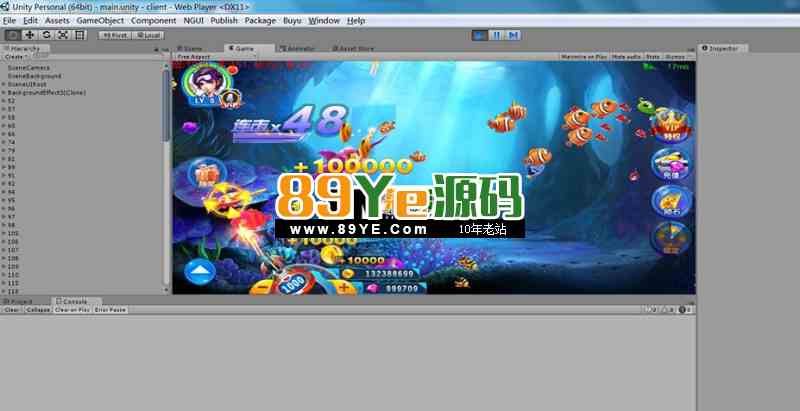This screenshot has height=411, width=800.
Task: Open the Package menu
Action: pos(260,20)
